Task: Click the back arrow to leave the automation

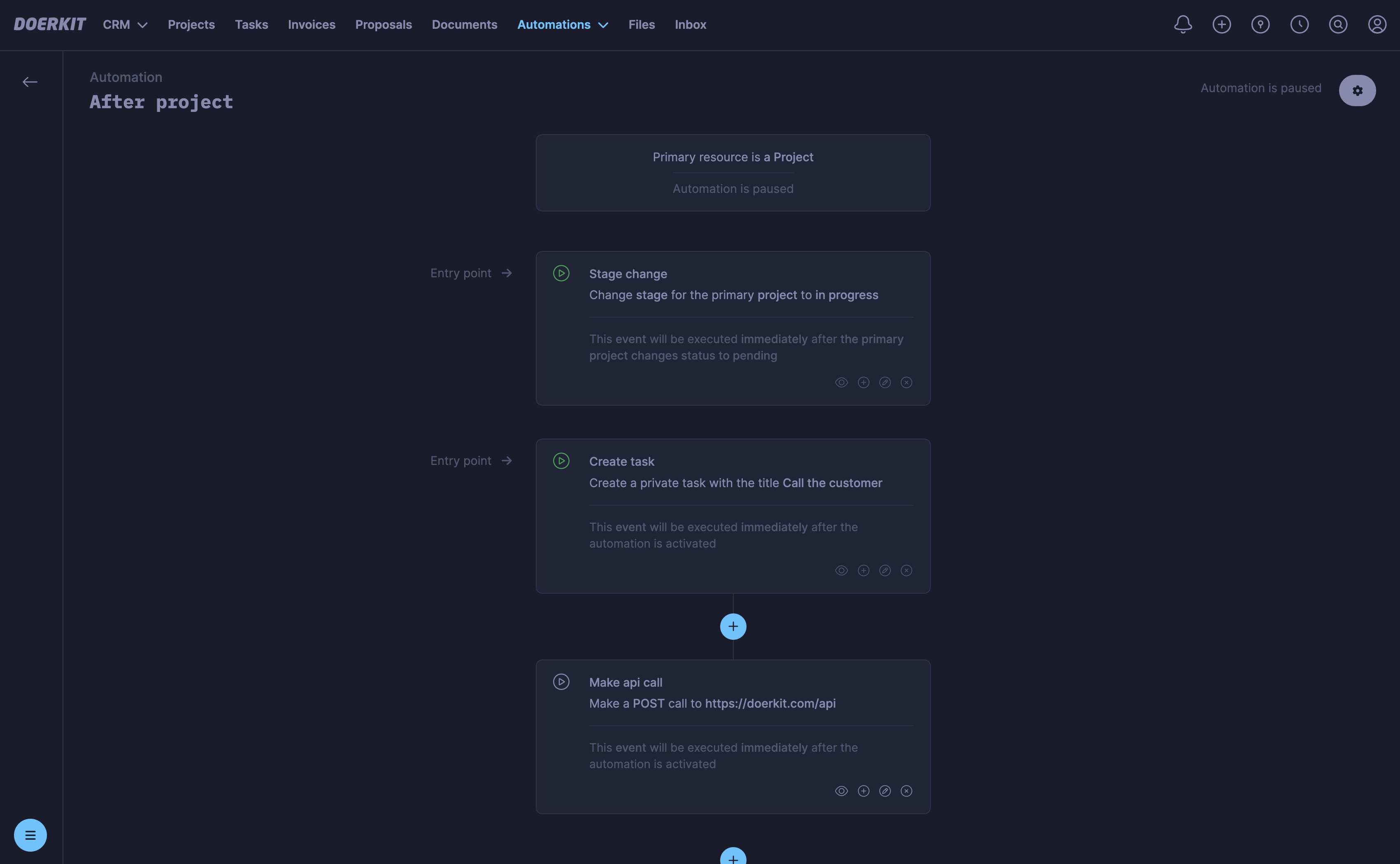Action: [30, 82]
